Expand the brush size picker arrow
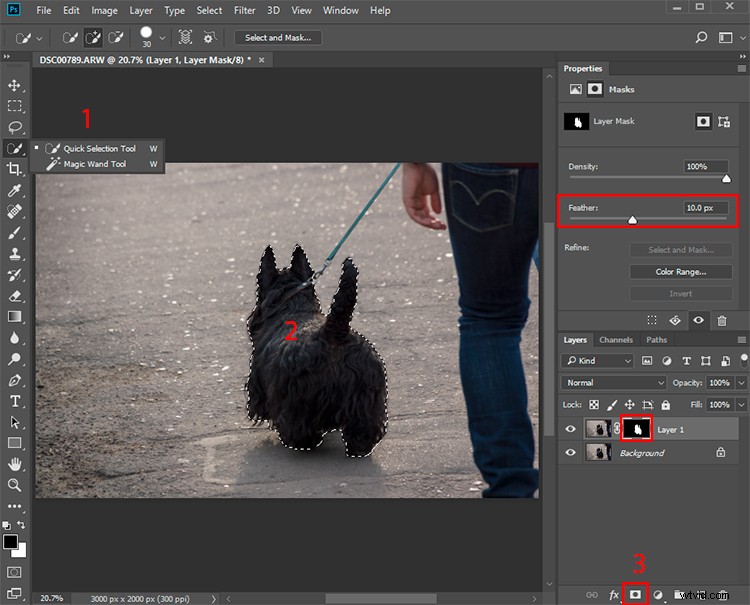This screenshot has width=750, height=605. click(163, 38)
